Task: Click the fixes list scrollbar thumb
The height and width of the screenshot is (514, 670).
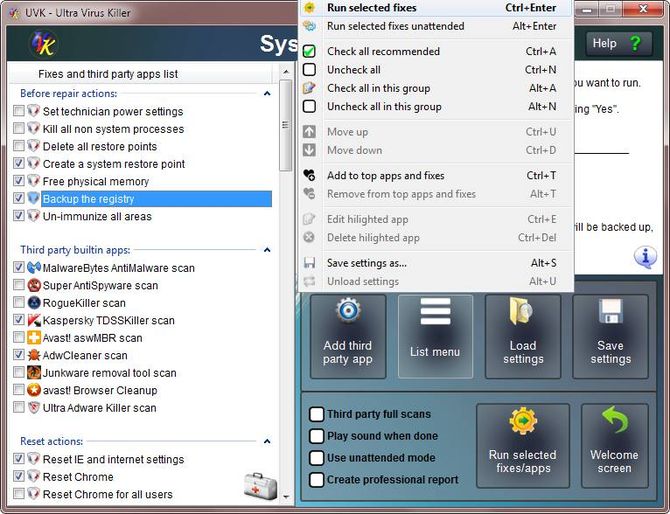Action: (x=285, y=125)
